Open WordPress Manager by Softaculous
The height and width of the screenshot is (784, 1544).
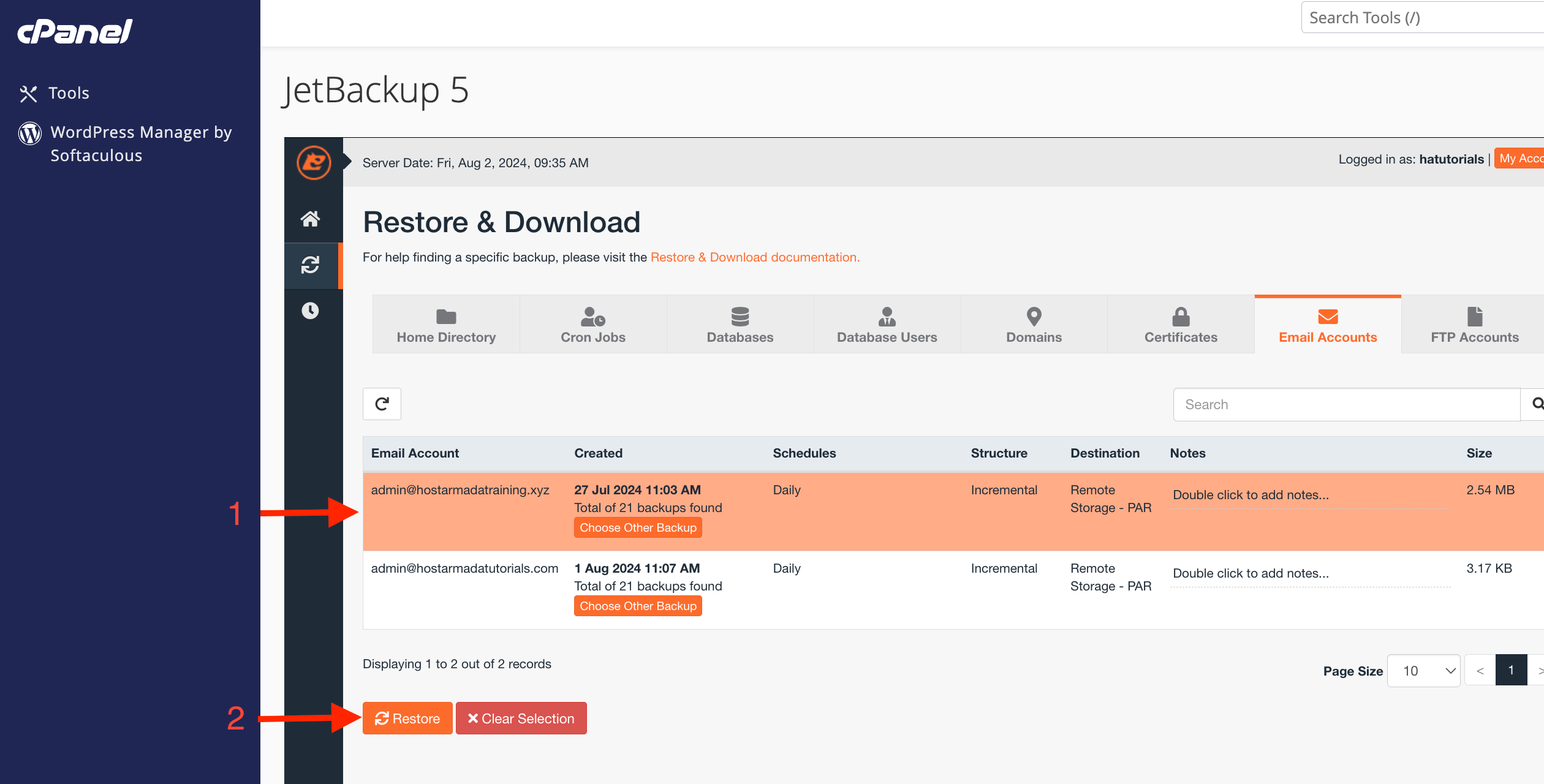[125, 144]
